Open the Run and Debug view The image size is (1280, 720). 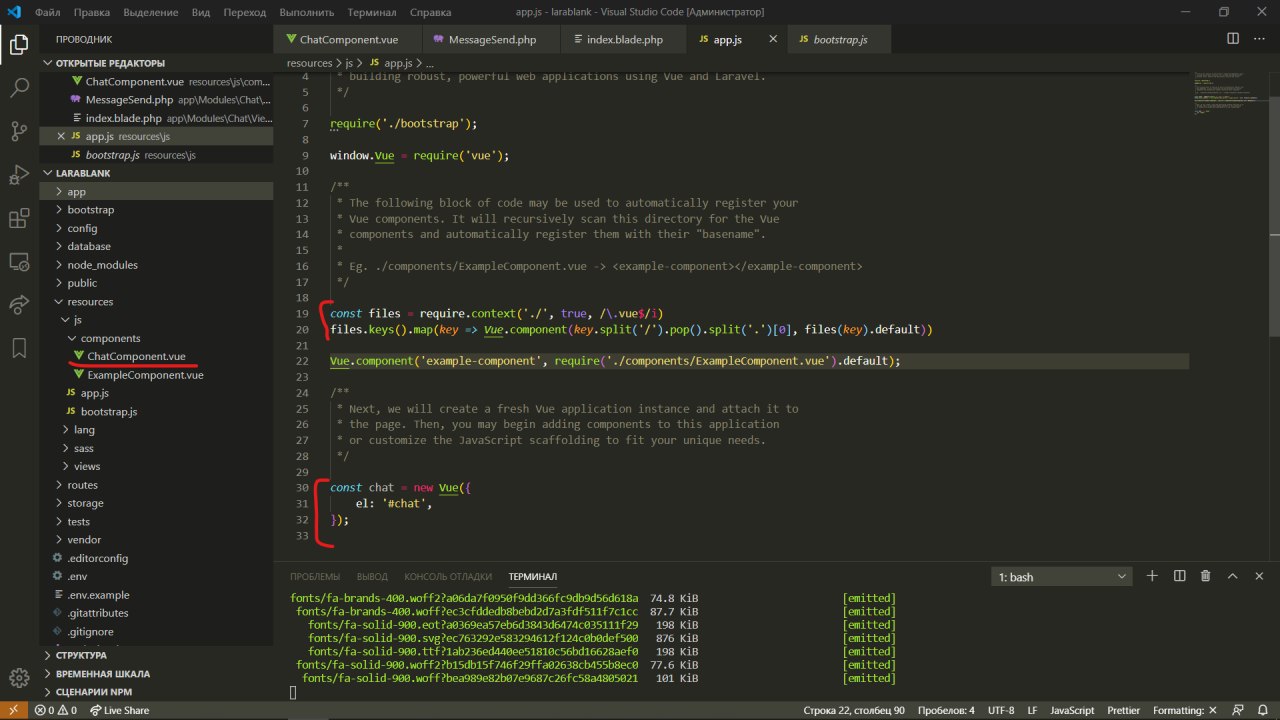(x=19, y=175)
